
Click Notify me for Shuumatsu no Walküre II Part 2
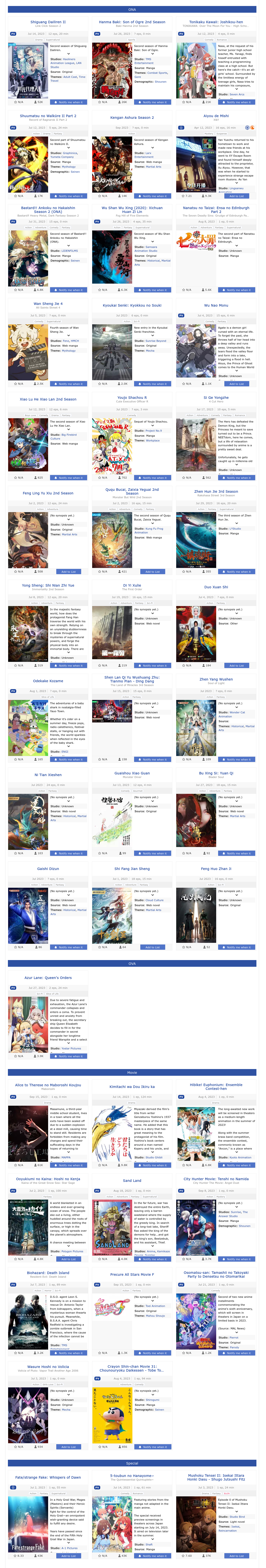(69, 196)
